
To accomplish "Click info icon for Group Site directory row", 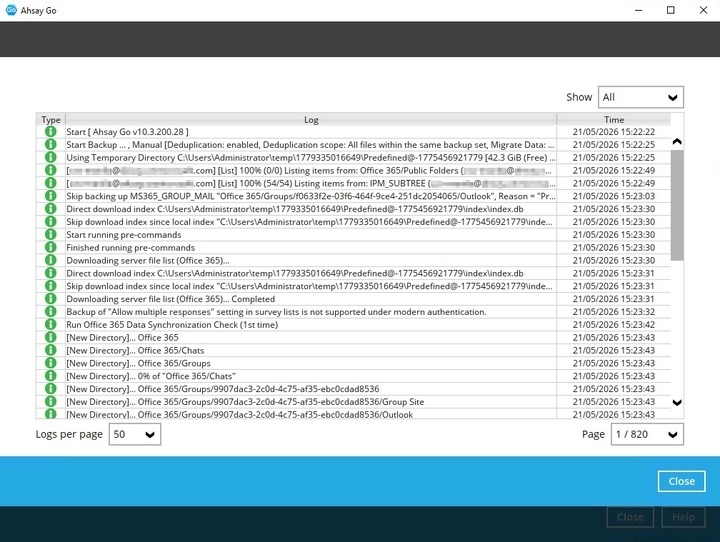I will 51,402.
